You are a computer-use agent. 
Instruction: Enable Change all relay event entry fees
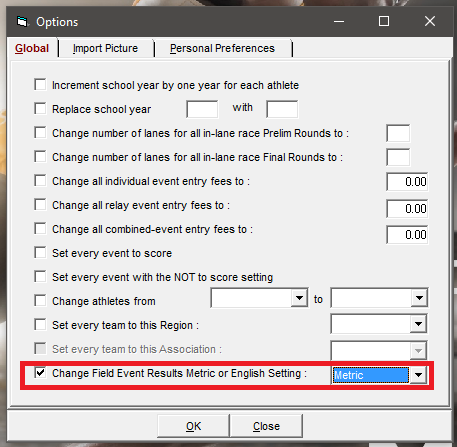[x=40, y=204]
